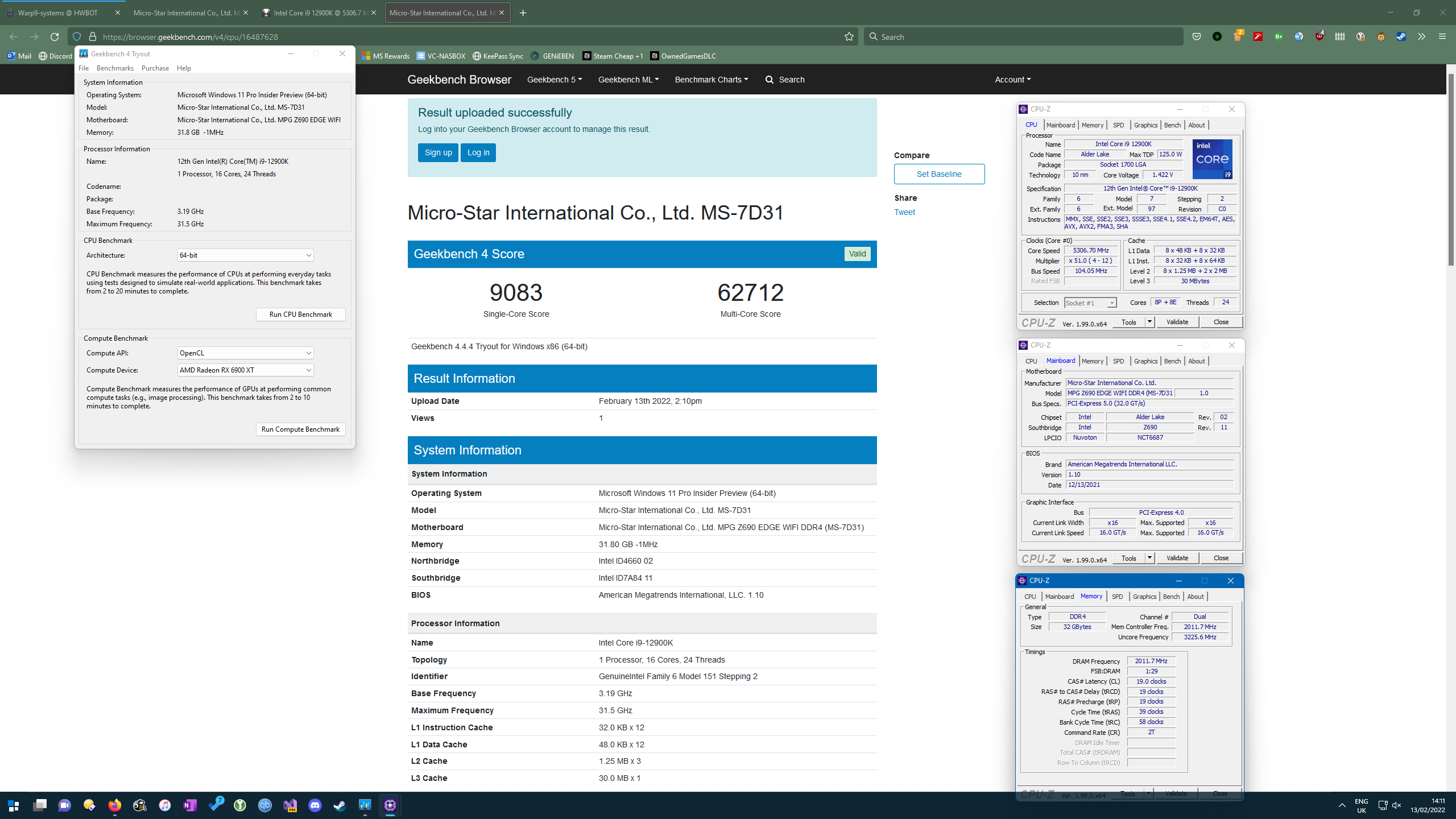Click the Tweet share link
This screenshot has width=1456, height=819.
pyautogui.click(x=904, y=212)
